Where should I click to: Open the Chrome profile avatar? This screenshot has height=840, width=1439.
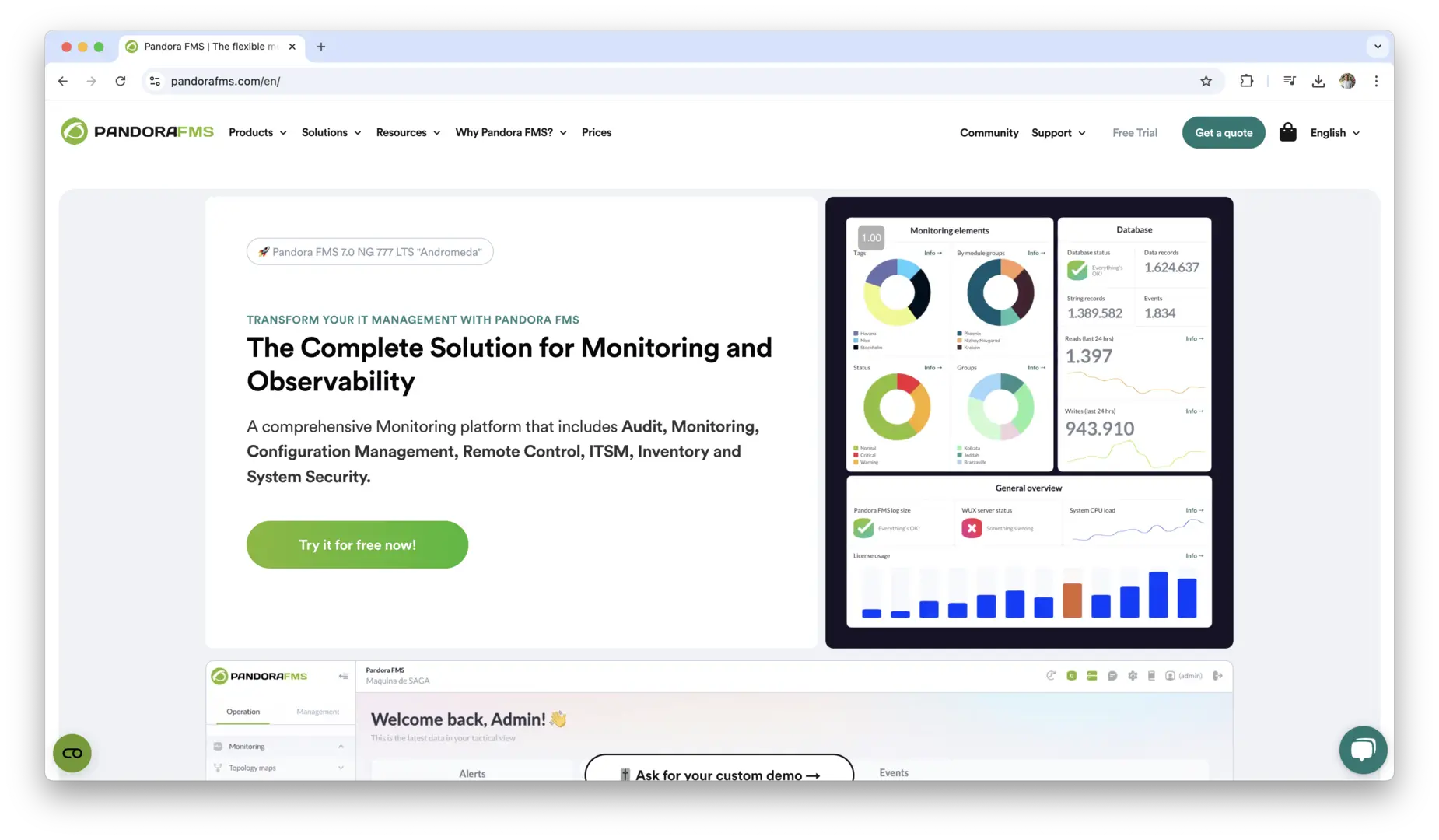[x=1347, y=81]
